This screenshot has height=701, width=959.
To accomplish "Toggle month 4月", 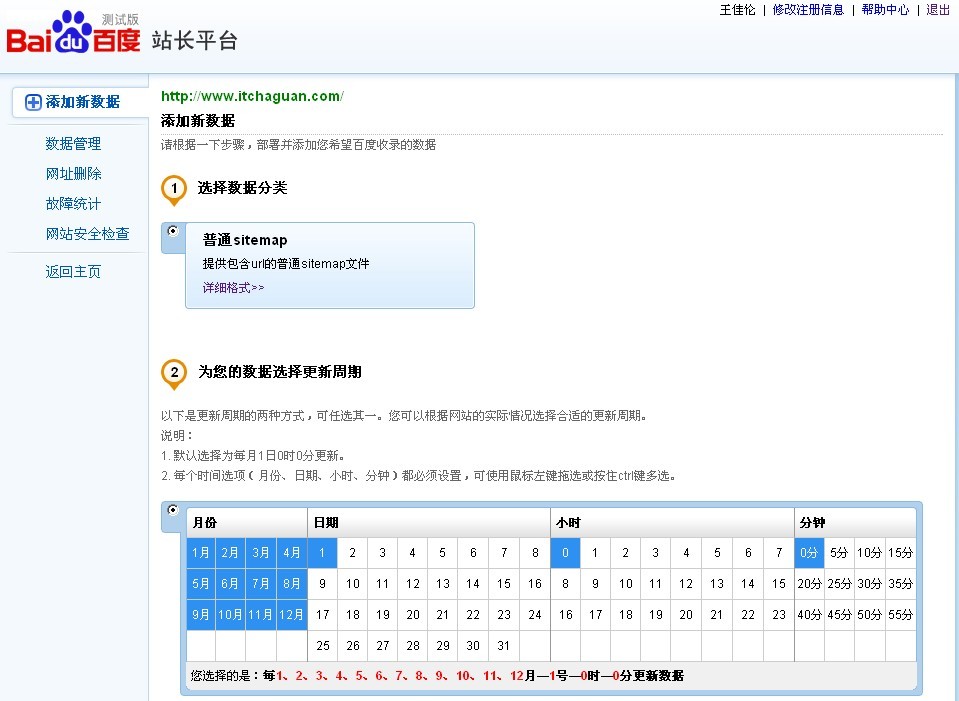I will coord(291,553).
